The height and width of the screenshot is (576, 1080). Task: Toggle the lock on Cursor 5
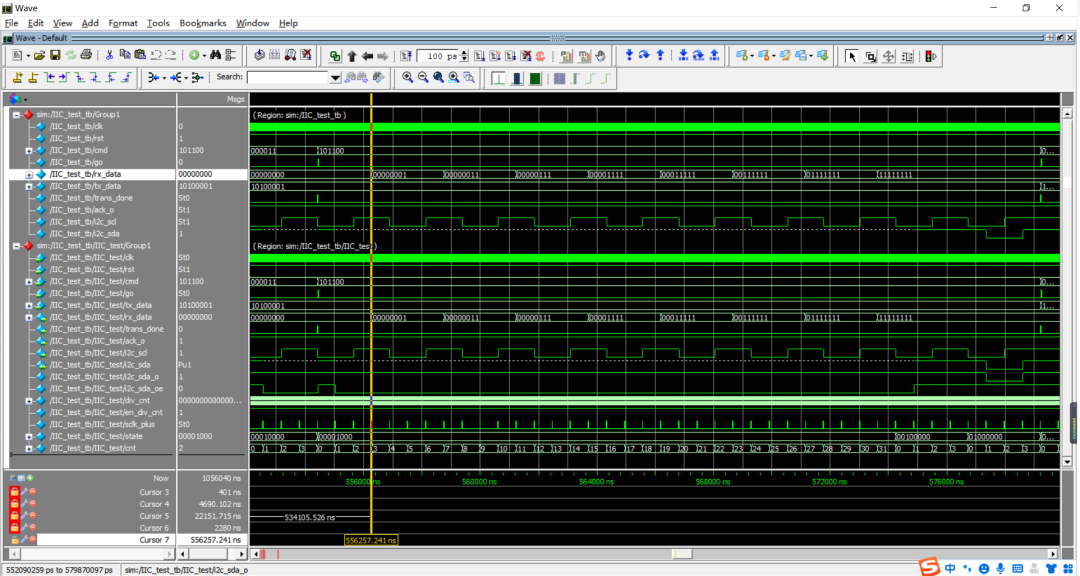(x=14, y=516)
